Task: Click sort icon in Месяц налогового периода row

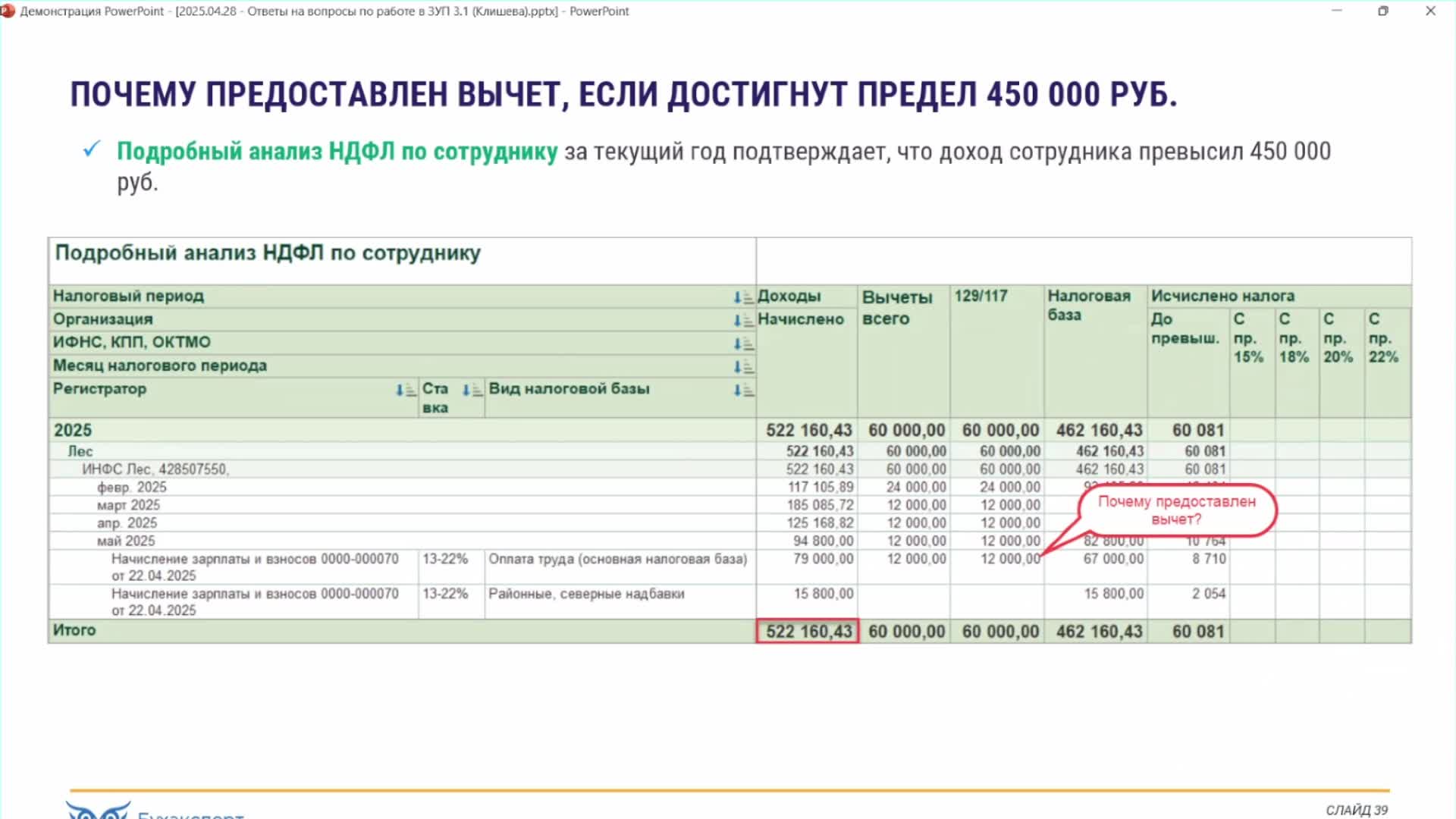Action: click(742, 367)
